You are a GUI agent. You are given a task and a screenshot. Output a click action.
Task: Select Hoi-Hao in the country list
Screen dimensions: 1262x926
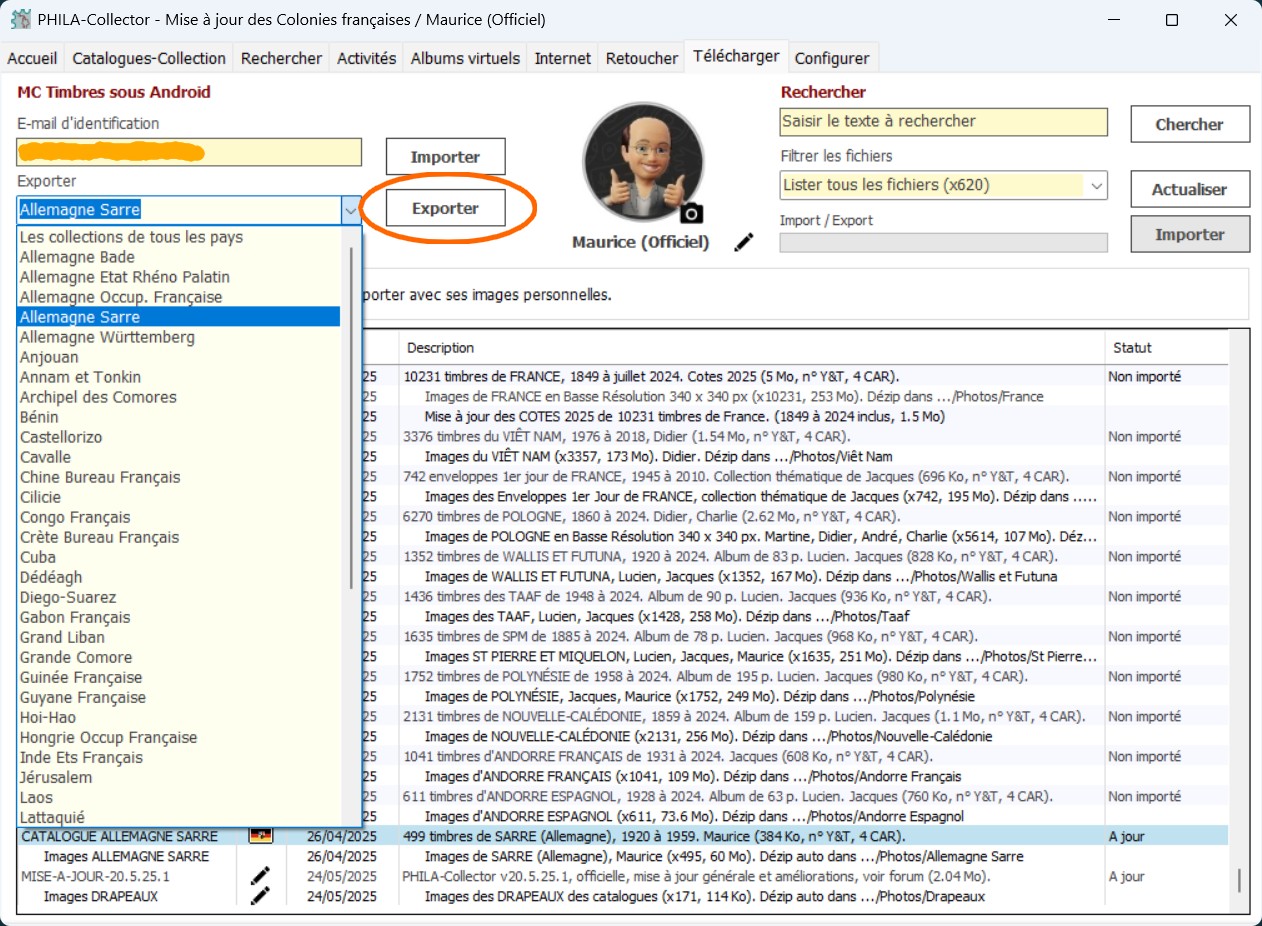point(180,717)
